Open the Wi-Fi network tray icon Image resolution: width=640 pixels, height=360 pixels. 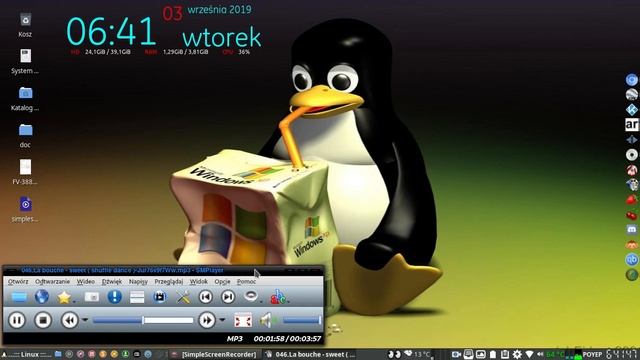click(x=529, y=354)
